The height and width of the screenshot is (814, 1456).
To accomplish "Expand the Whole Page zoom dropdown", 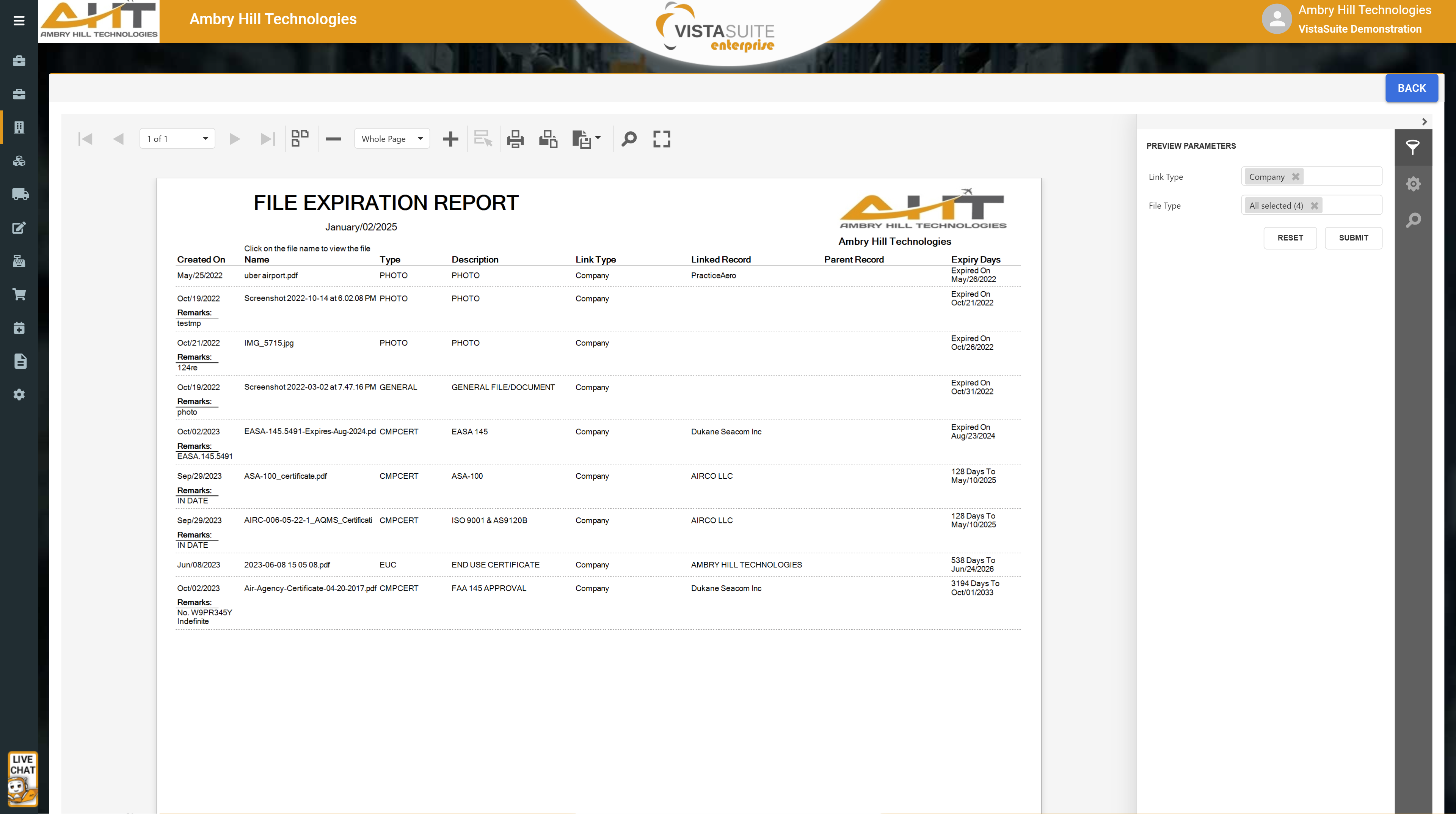I will [x=420, y=139].
